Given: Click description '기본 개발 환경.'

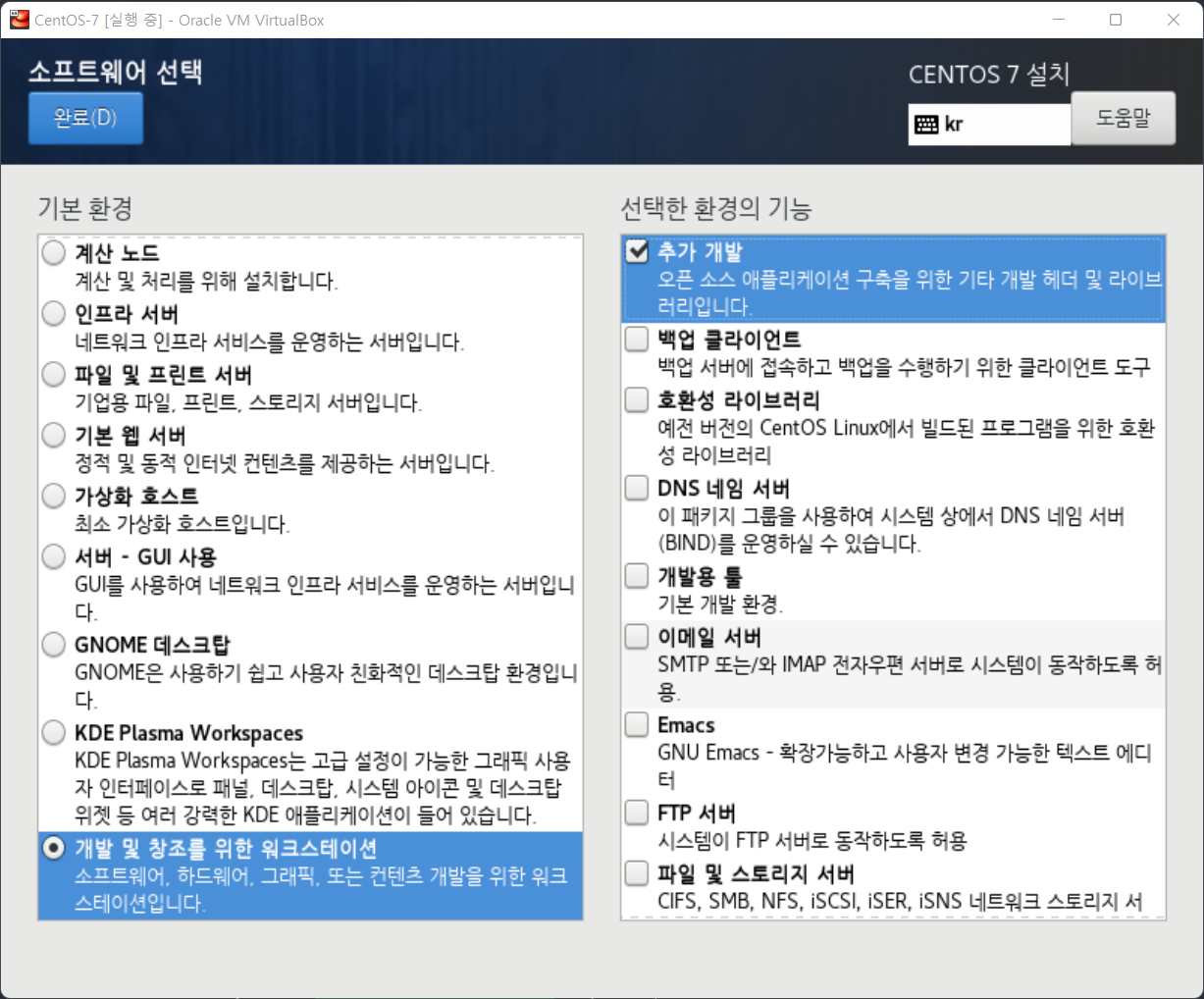Looking at the screenshot, I should click(720, 605).
